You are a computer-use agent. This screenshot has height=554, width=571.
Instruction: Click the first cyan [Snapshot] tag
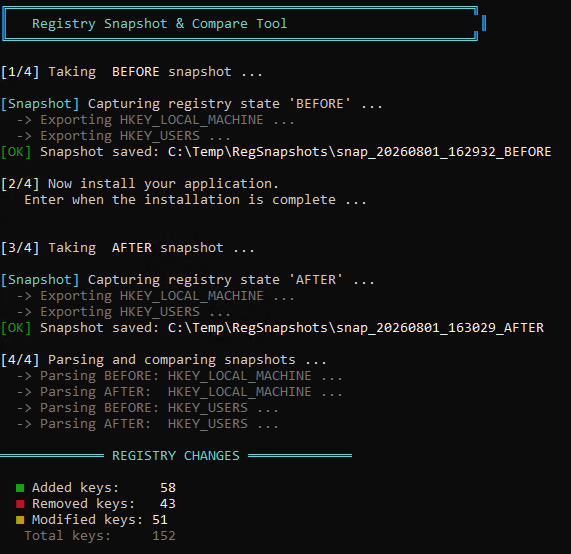click(x=40, y=104)
